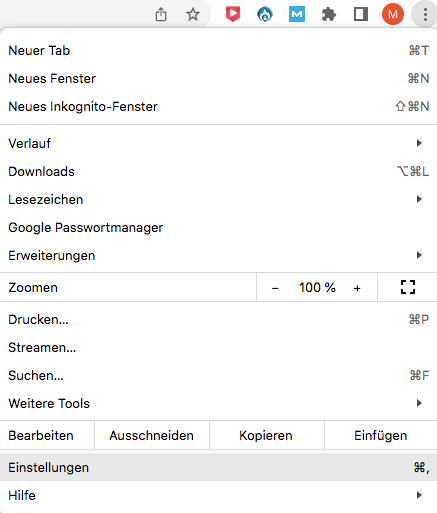Expand the Weitere Tools submenu
The width and height of the screenshot is (437, 513).
point(218,403)
